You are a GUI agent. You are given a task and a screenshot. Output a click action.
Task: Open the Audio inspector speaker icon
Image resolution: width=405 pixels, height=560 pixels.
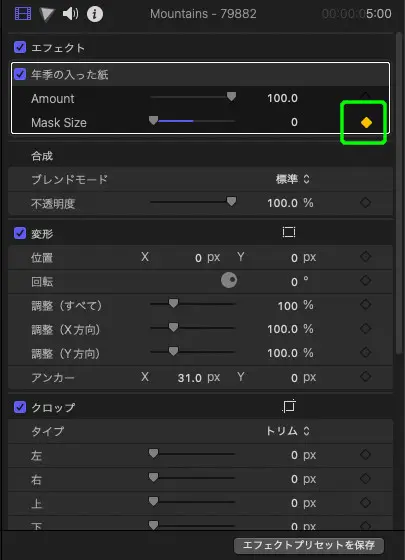[70, 14]
